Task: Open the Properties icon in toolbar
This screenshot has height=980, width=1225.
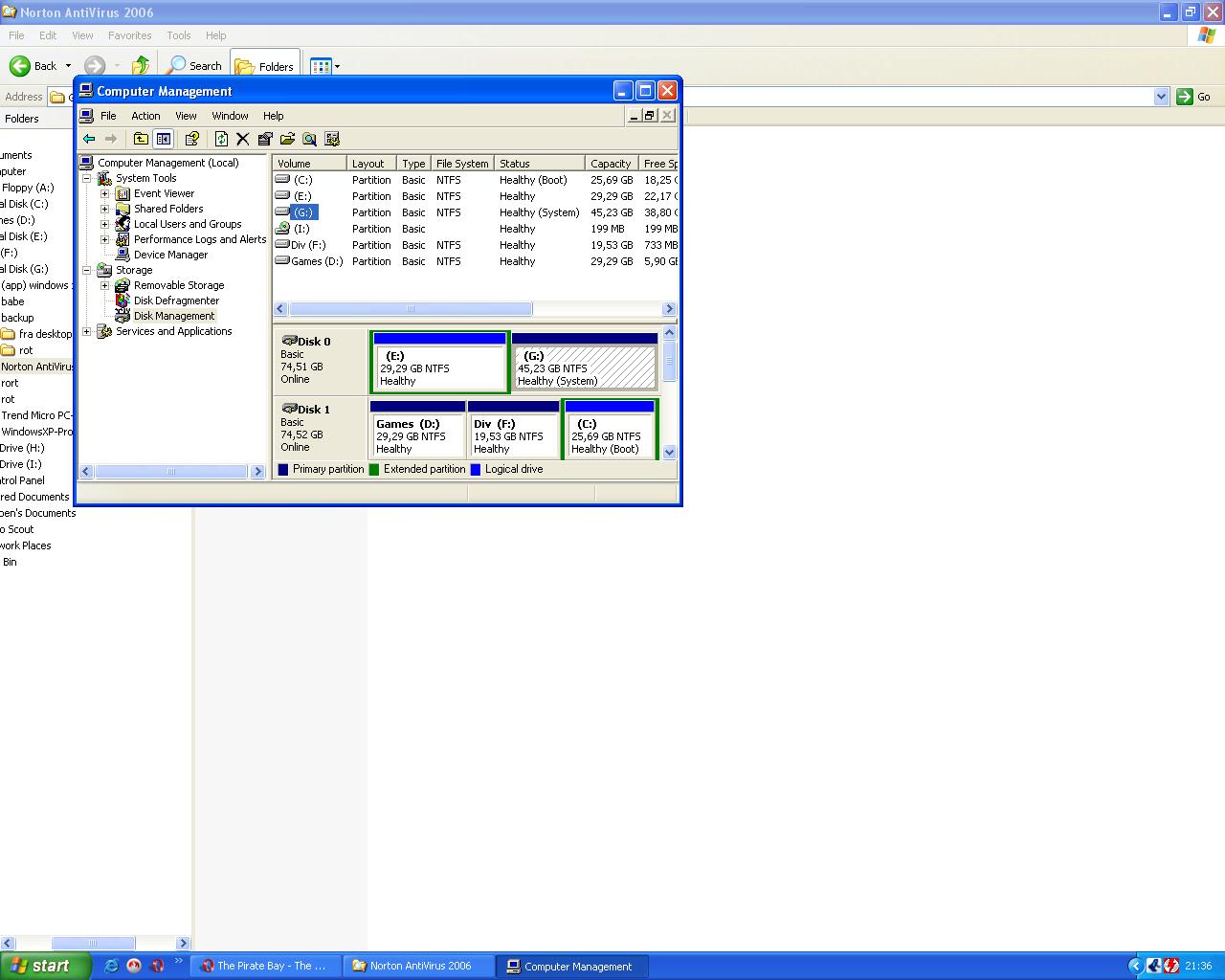Action: click(265, 139)
